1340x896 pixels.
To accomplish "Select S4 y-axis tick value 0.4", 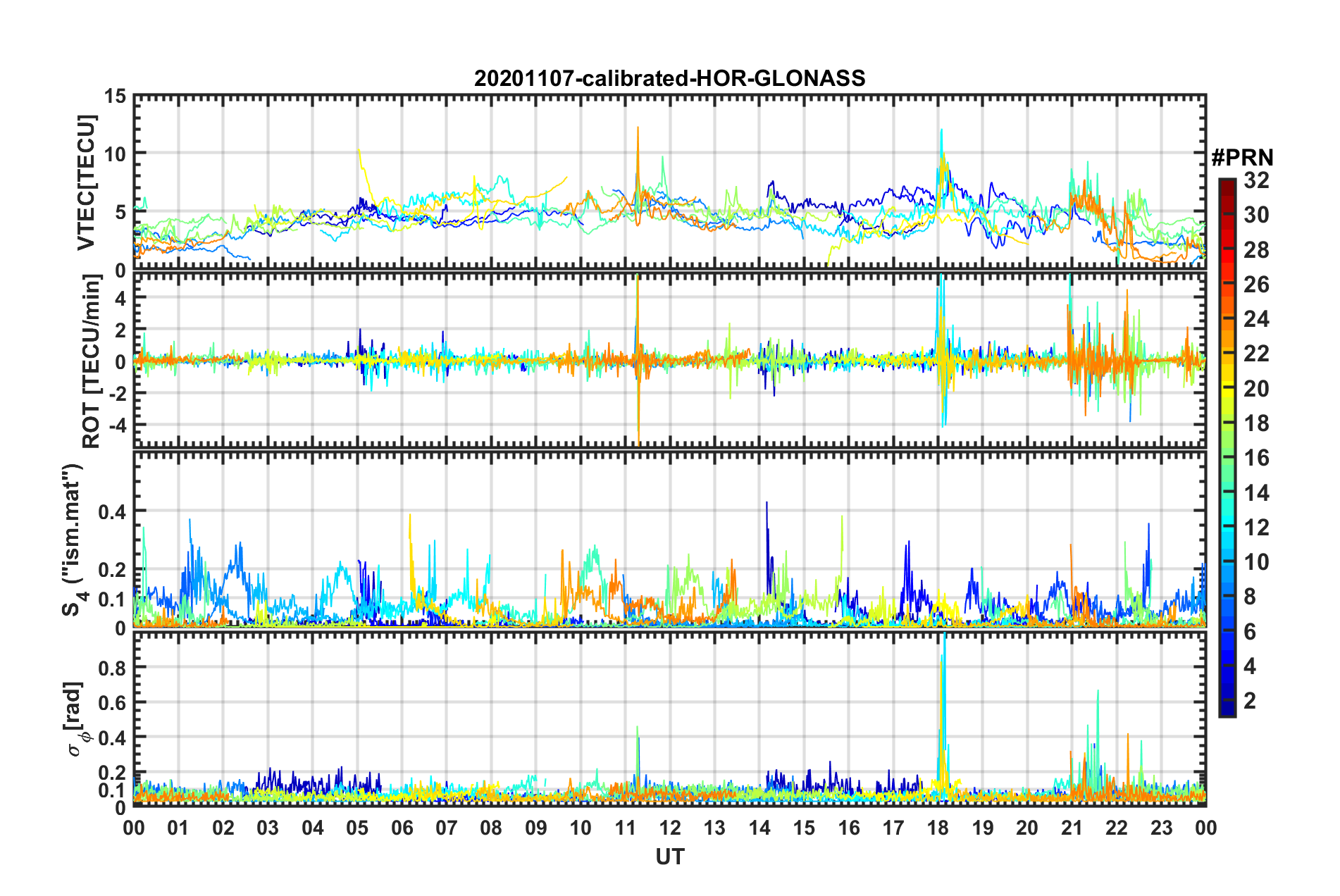I will [x=112, y=512].
